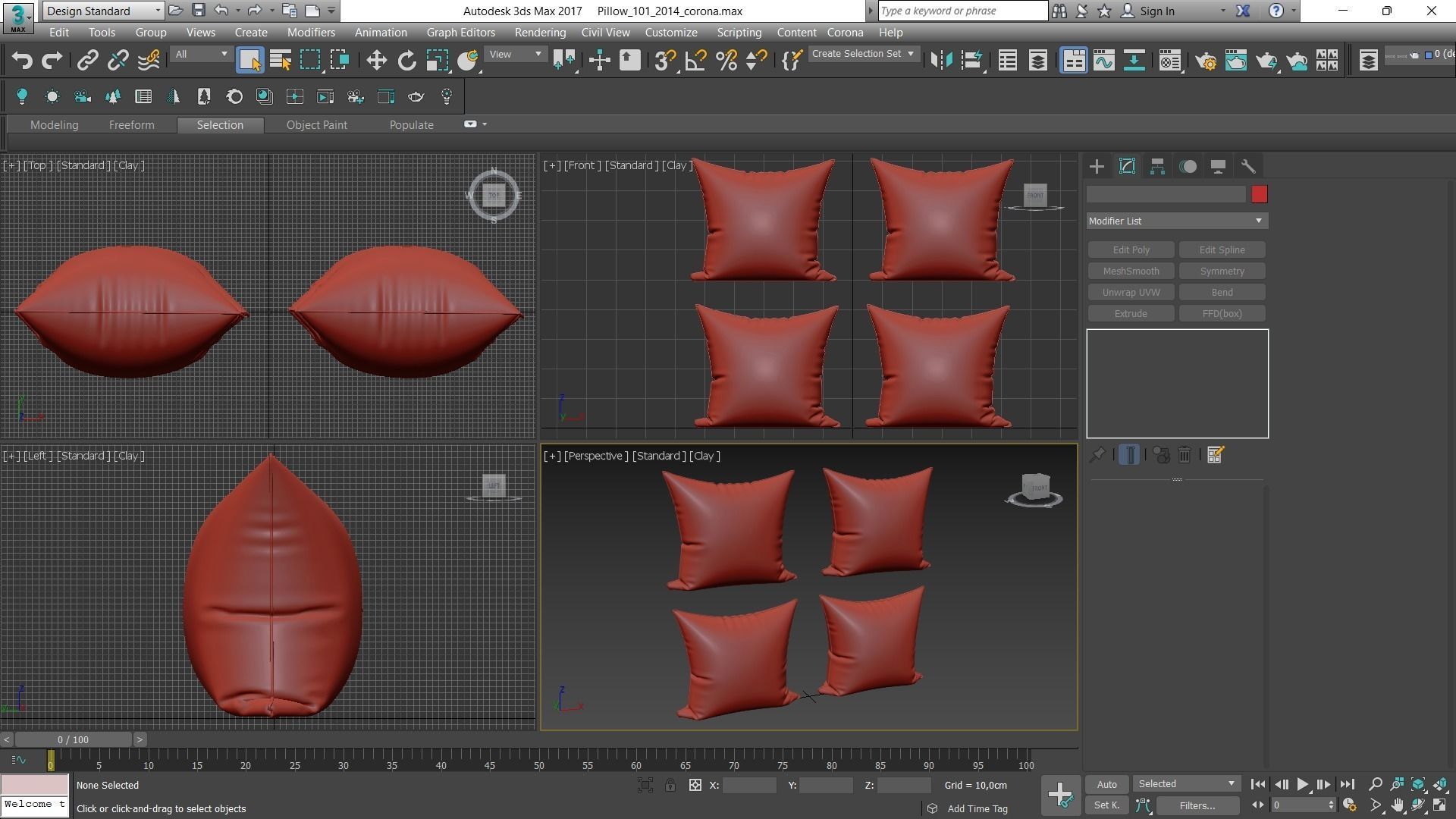Expand the Modifier List dropdown
Screen dimensions: 1456x819
click(x=1177, y=221)
